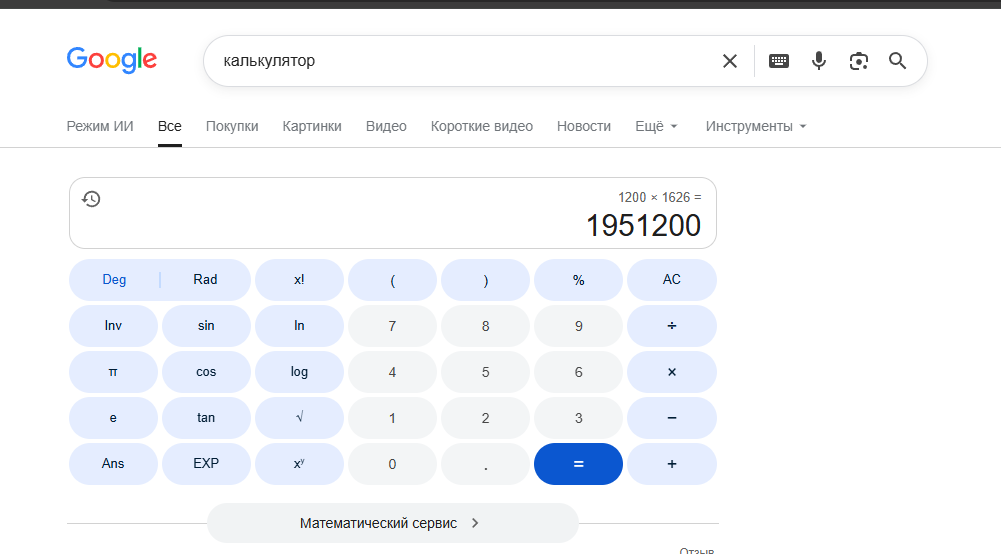Select the square root function key
This screenshot has height=554, width=1001.
(x=299, y=418)
